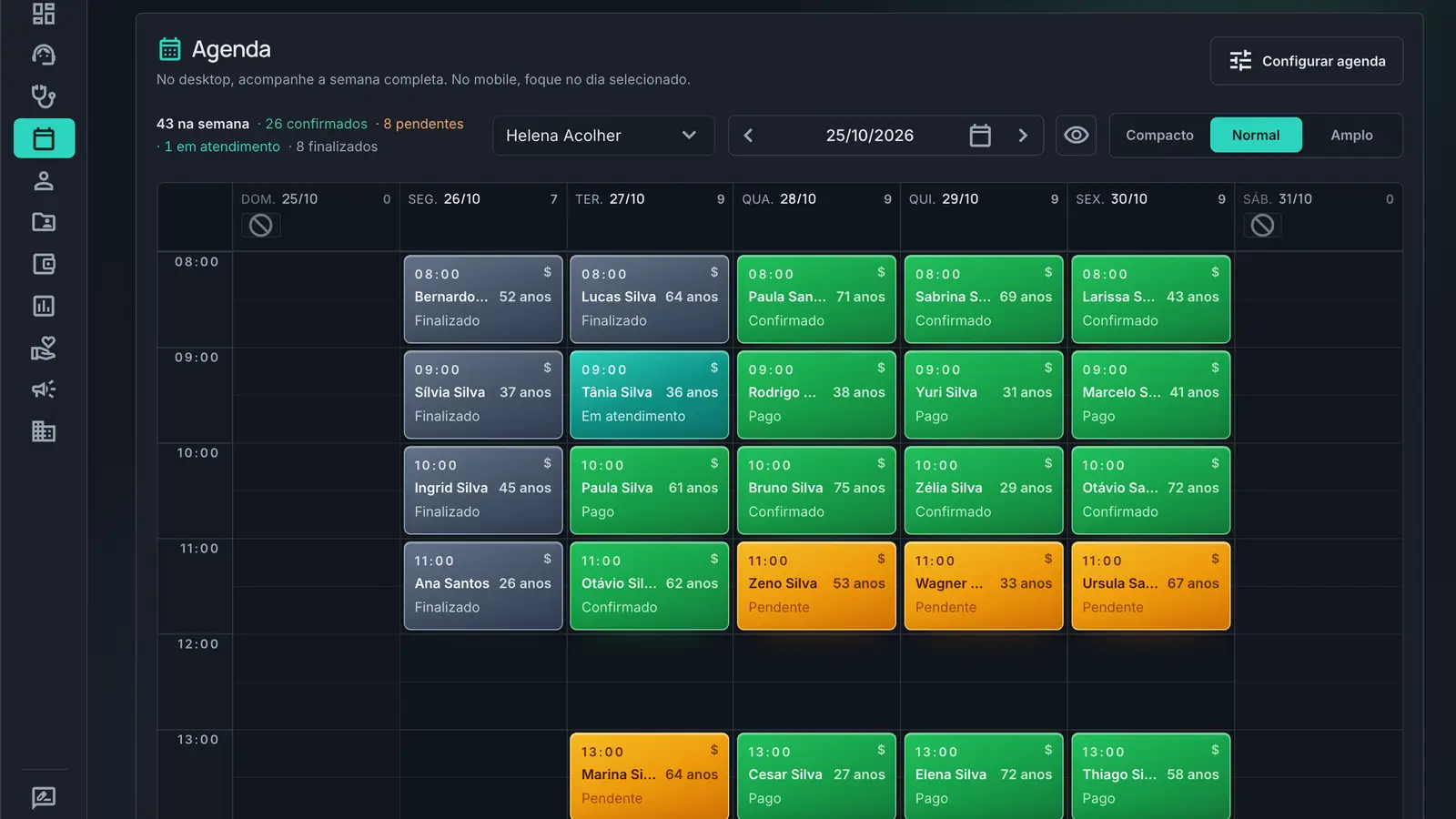Open Sabrina 08:00 confirmed appointment
Viewport: 1456px width, 819px height.
tap(984, 299)
